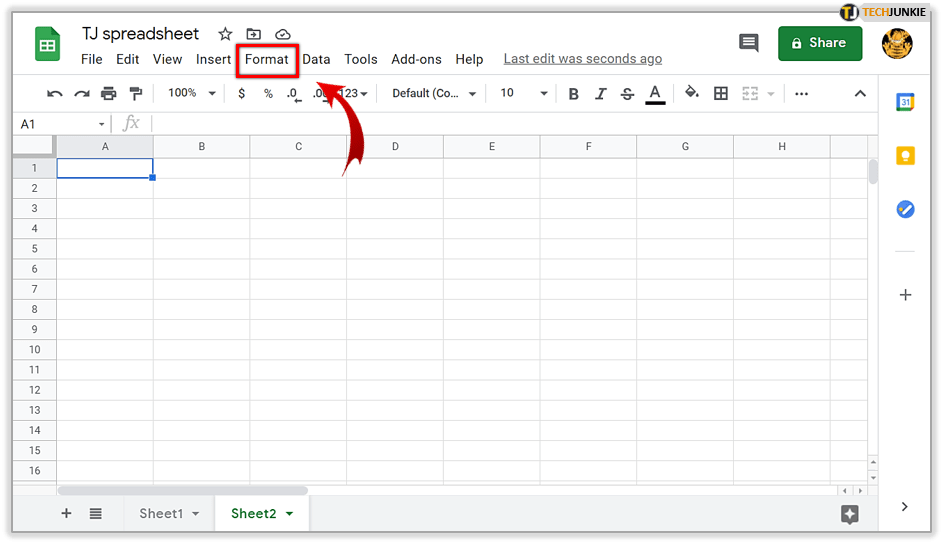The image size is (943, 544).
Task: Click the A1 name box field
Action: coord(60,124)
